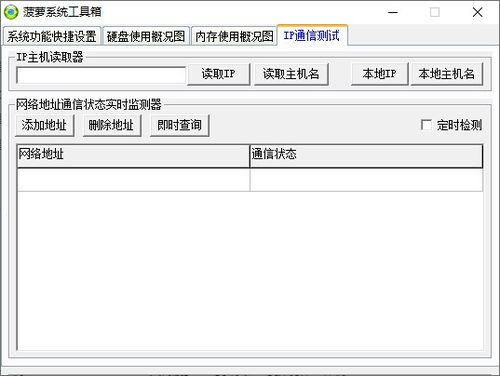The height and width of the screenshot is (376, 500).
Task: Click the 网络地址 column header
Action: (133, 156)
